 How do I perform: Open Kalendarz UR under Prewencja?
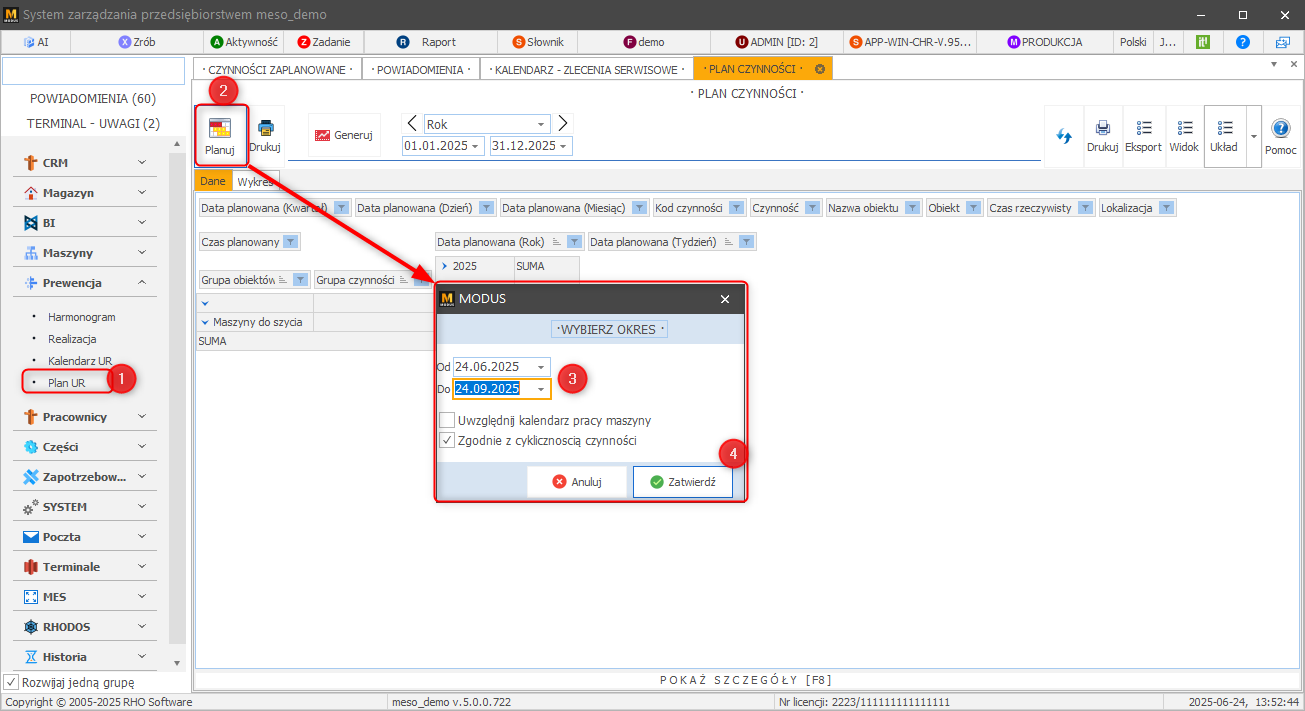[80, 361]
